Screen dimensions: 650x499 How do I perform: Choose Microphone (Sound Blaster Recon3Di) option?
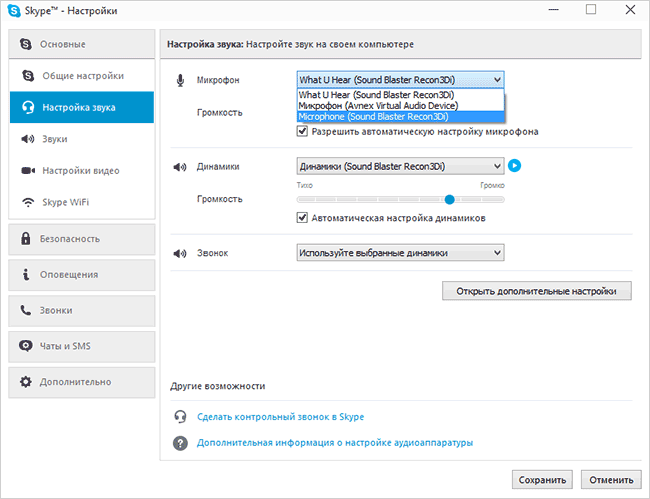[x=400, y=117]
